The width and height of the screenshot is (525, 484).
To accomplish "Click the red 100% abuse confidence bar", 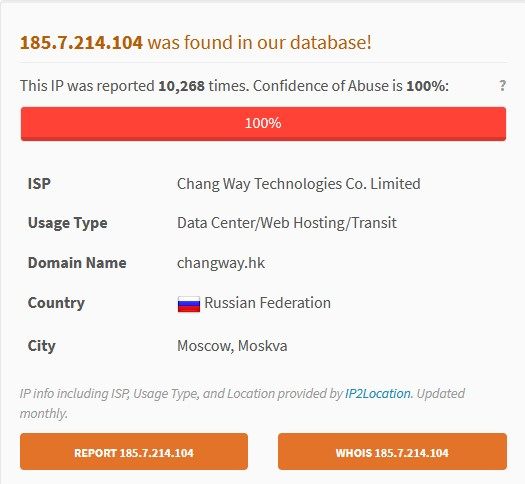I will tap(263, 124).
